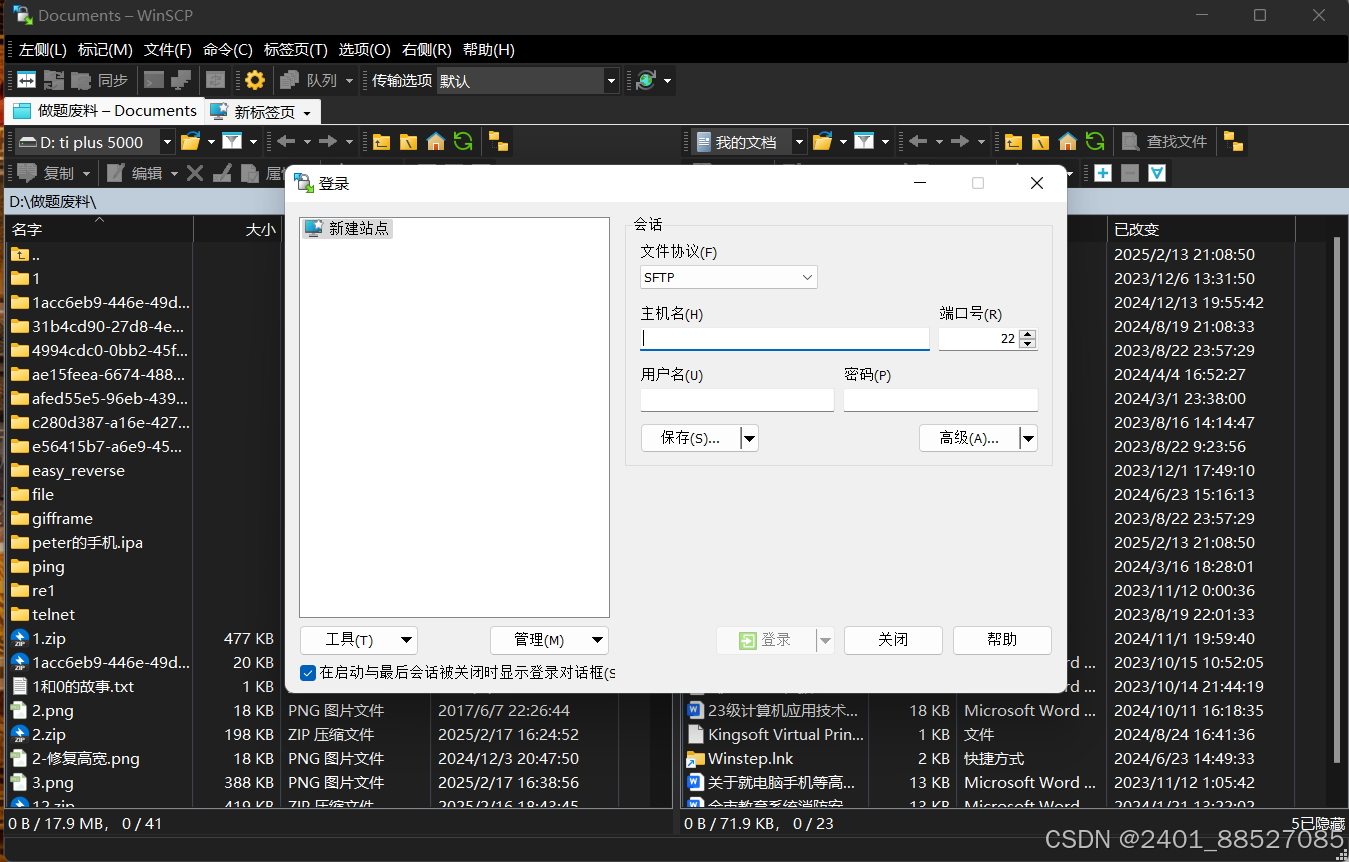Go to parent directory in the right panel

click(x=1014, y=142)
